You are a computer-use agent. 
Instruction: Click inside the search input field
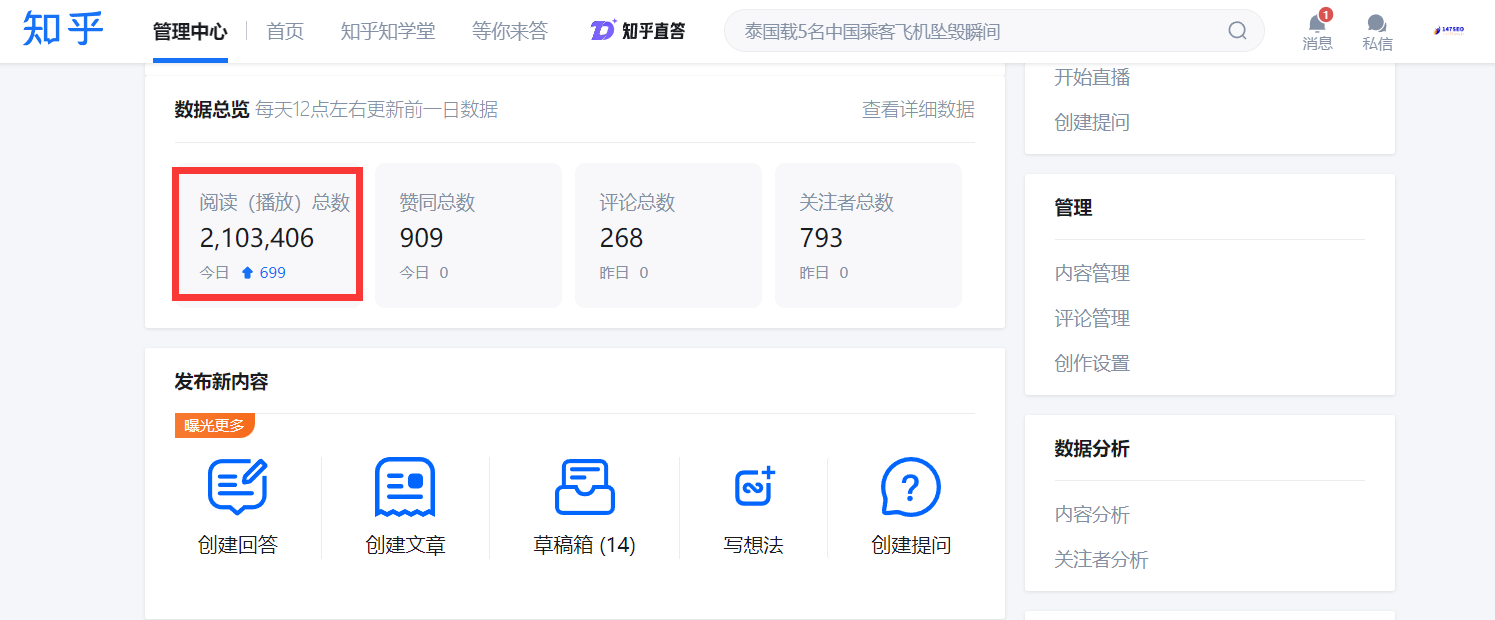980,31
